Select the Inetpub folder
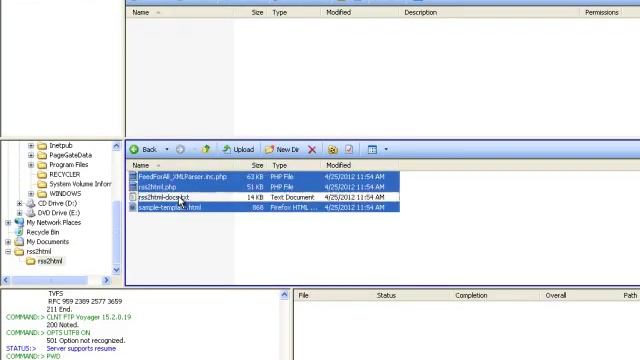The width and height of the screenshot is (640, 360). point(60,145)
